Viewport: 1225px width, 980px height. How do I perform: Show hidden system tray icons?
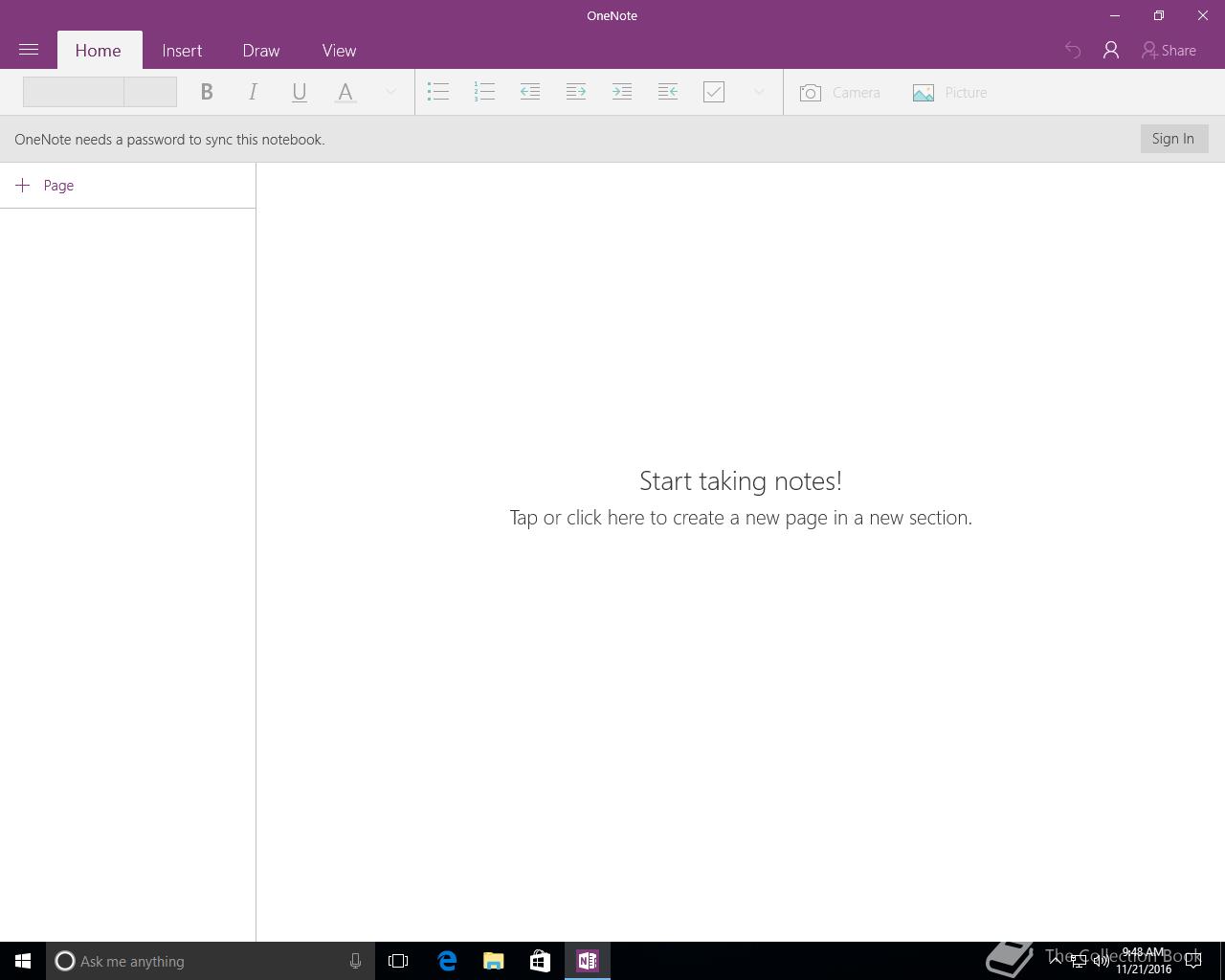[x=1056, y=961]
